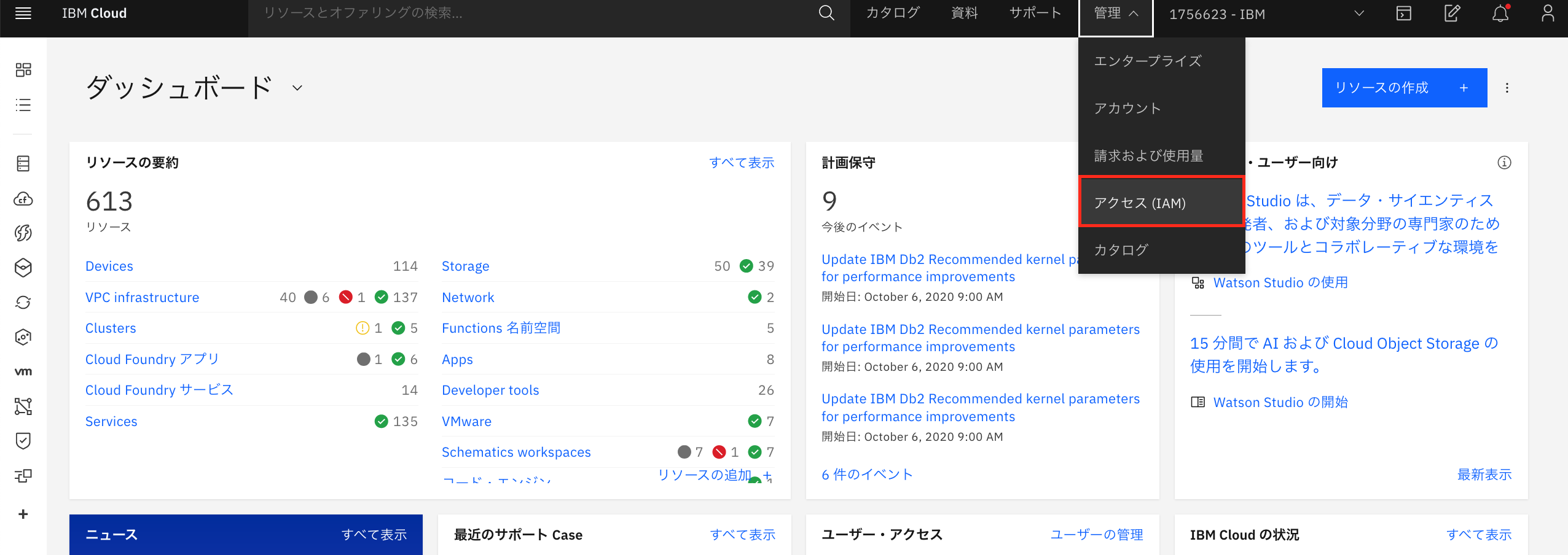
Task: Click カタログ in the dropdown menu
Action: click(x=1161, y=250)
